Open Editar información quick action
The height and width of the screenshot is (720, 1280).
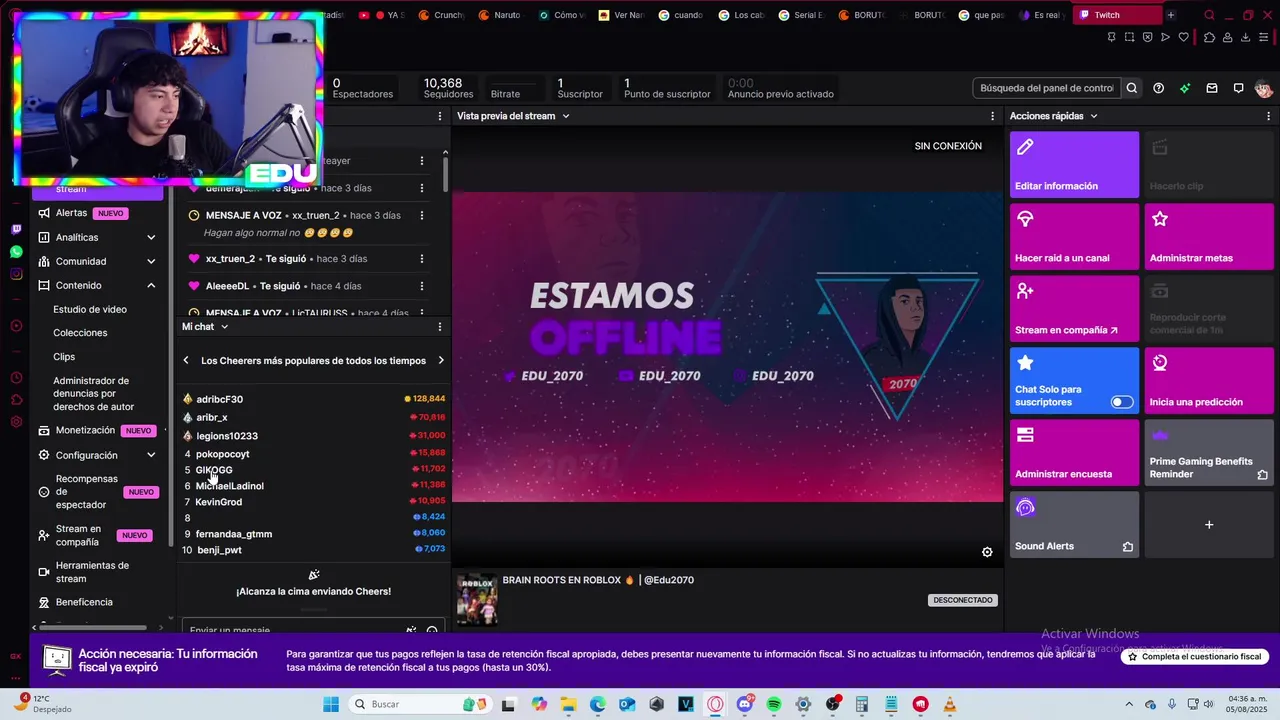pos(1074,165)
